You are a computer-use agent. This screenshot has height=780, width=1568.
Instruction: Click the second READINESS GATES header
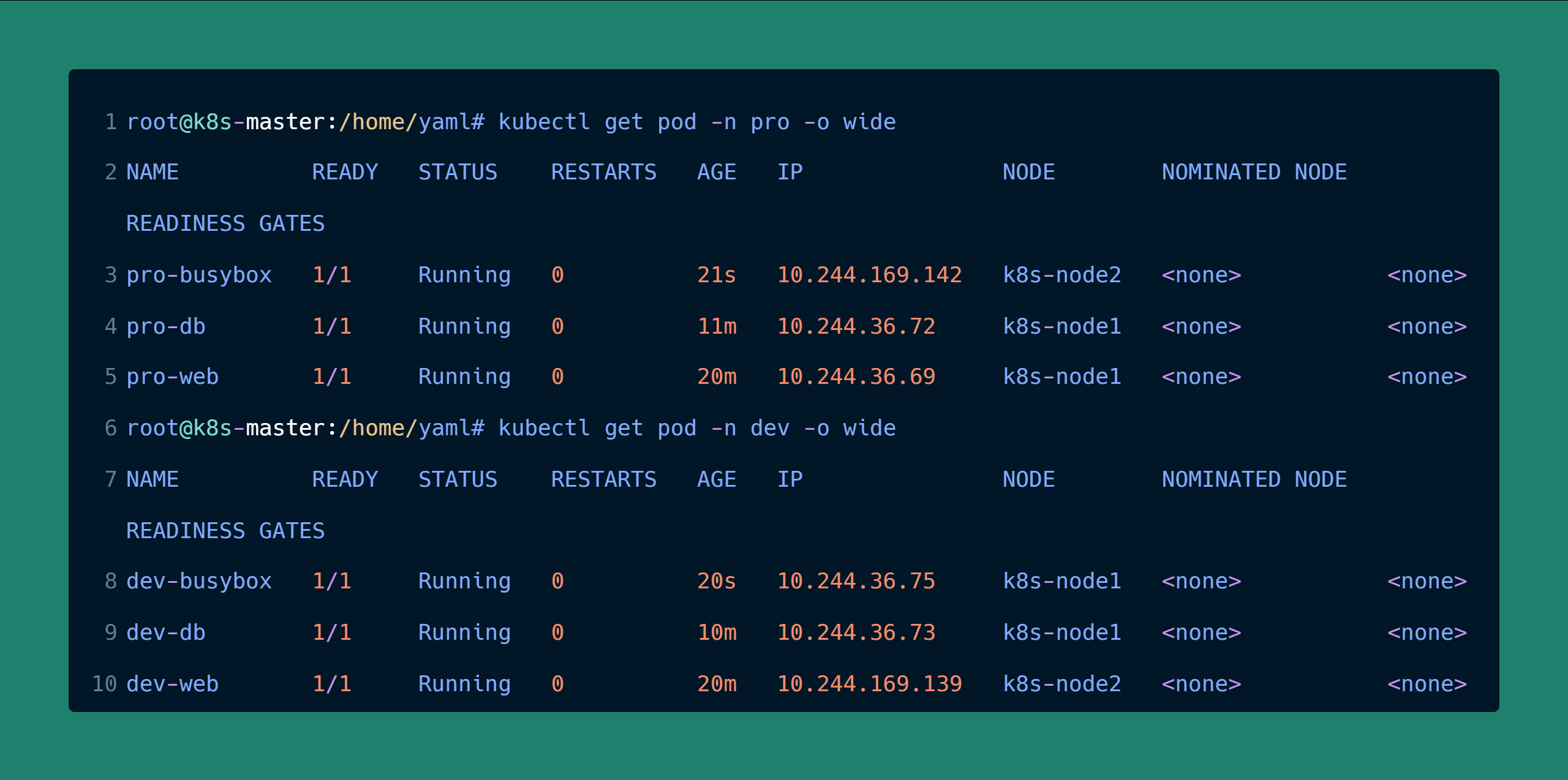225,531
